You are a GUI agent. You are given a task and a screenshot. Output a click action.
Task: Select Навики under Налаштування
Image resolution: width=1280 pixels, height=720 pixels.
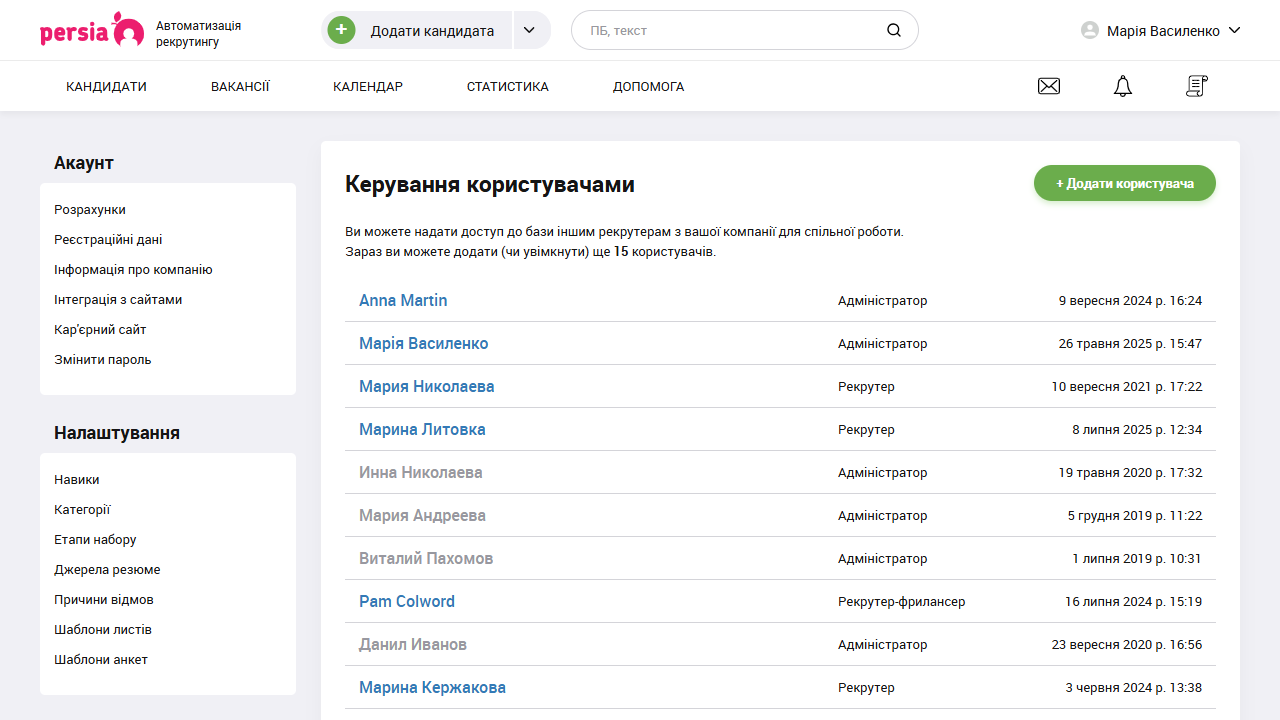coord(76,479)
